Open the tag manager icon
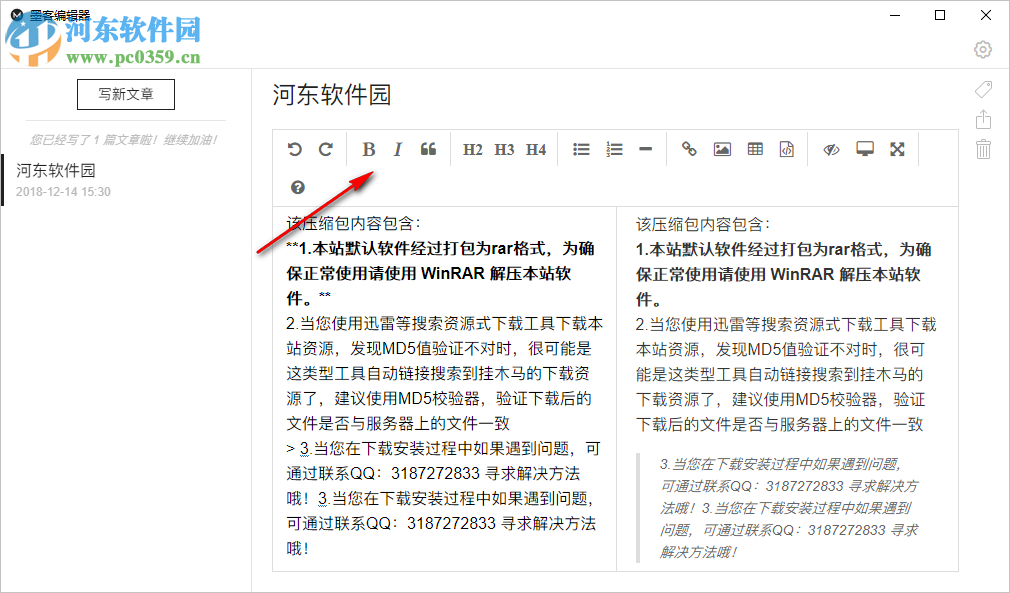The height and width of the screenshot is (593, 1010). [x=983, y=89]
